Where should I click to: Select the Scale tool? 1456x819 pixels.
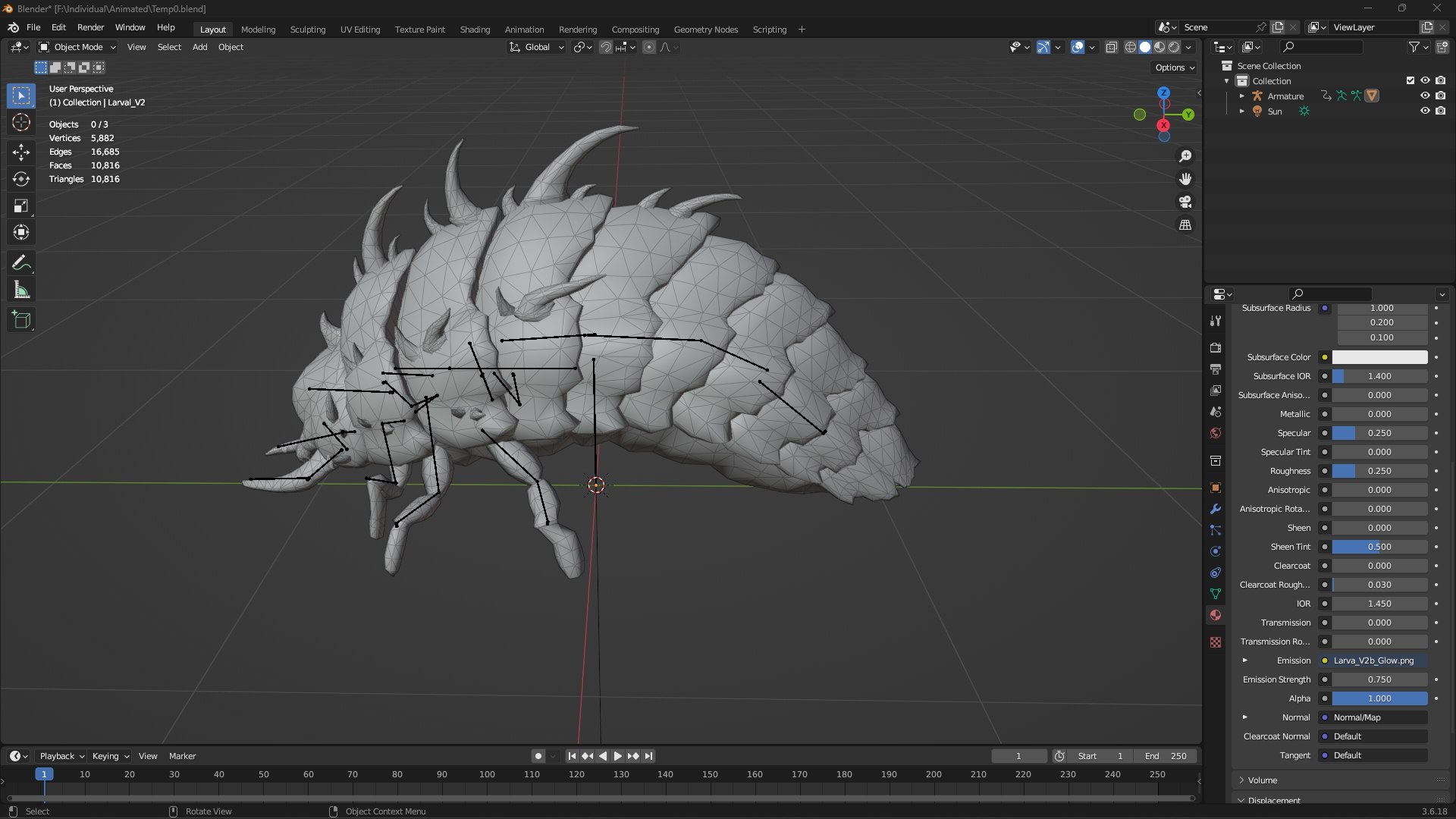point(21,206)
